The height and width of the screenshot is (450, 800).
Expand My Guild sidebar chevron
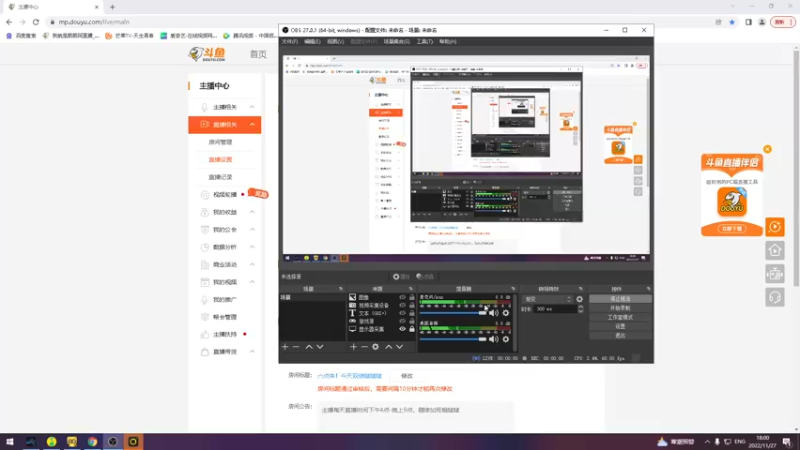(252, 230)
